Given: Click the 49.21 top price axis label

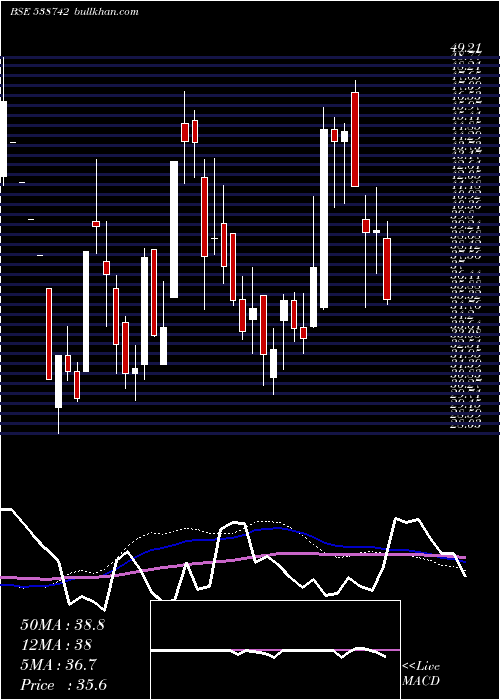Looking at the screenshot, I should 465,48.
